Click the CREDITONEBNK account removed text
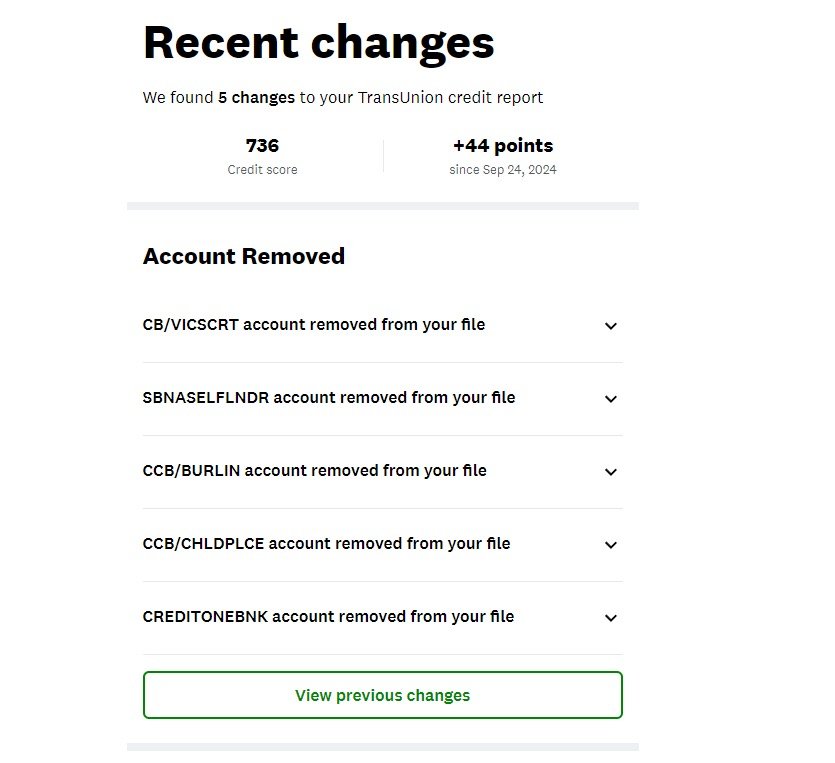 (328, 617)
